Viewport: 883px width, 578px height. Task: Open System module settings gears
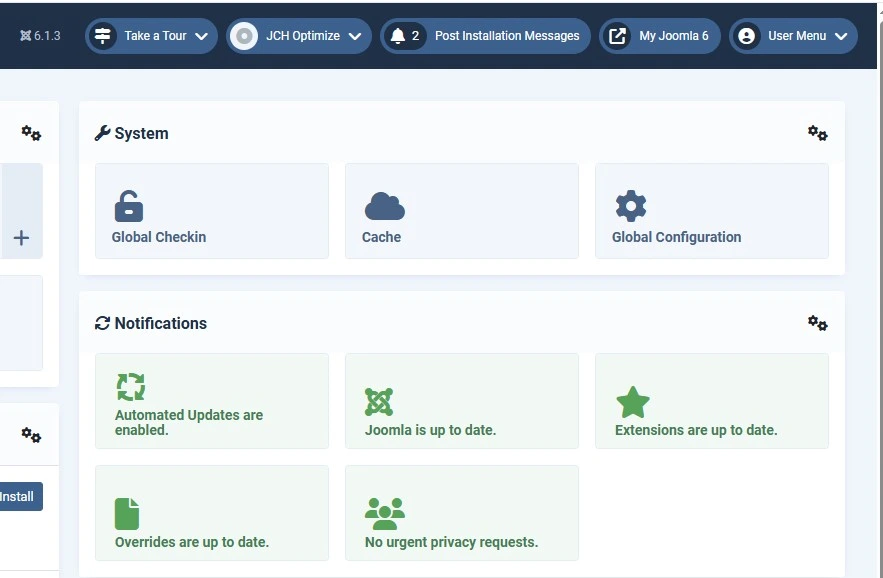[817, 134]
